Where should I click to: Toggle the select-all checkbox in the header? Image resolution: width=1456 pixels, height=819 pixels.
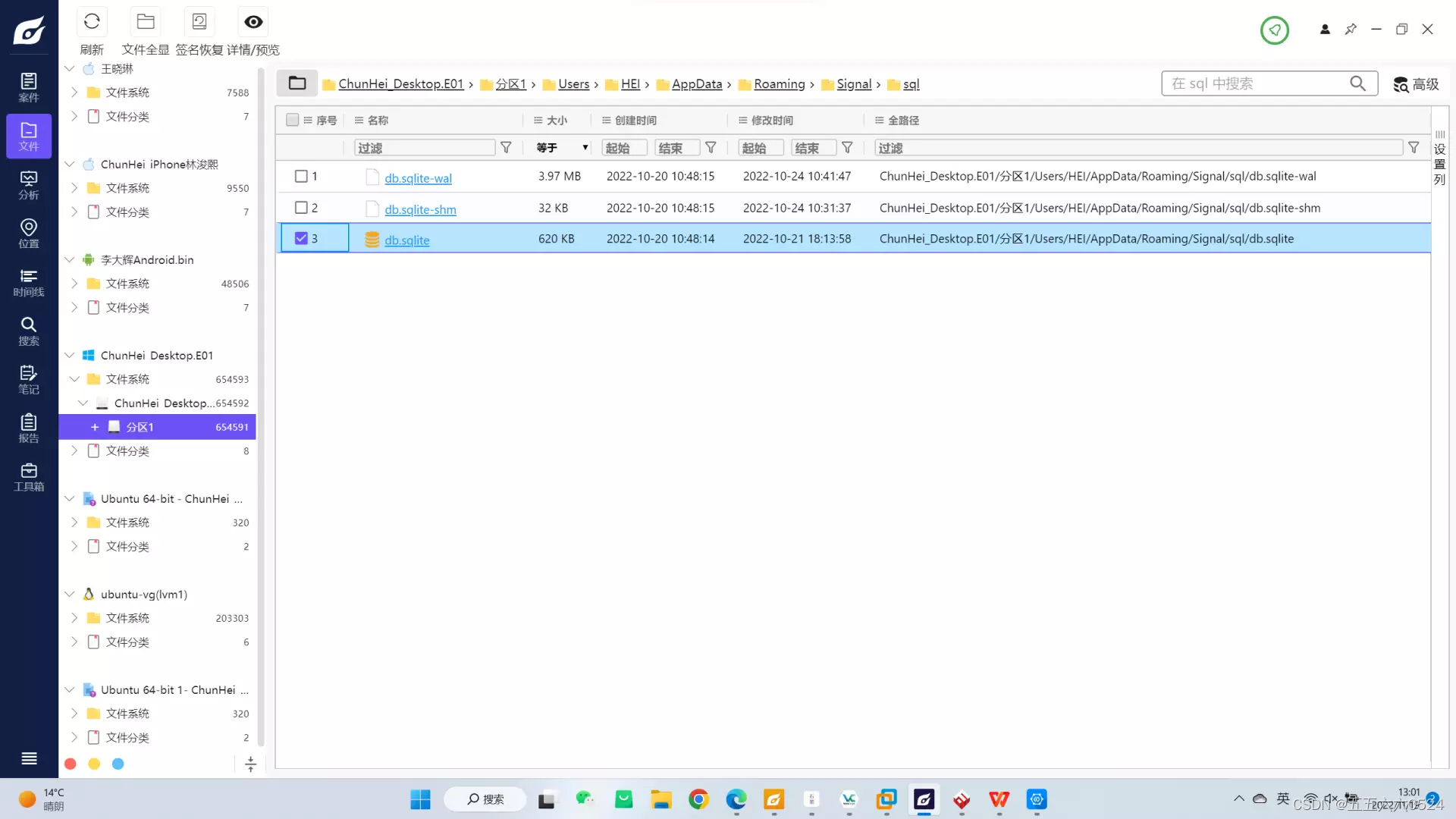coord(292,121)
